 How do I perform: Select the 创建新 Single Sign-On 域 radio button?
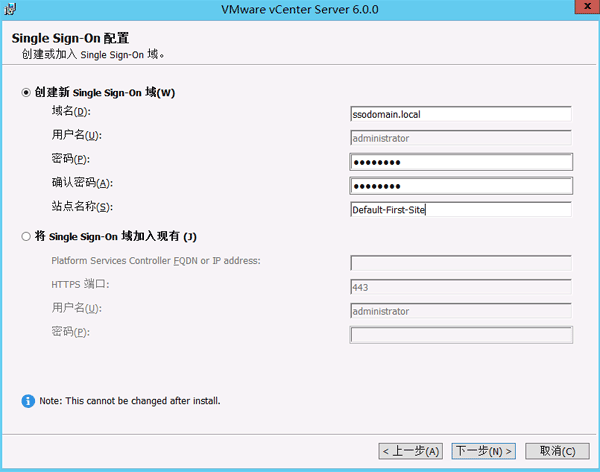(x=26, y=92)
